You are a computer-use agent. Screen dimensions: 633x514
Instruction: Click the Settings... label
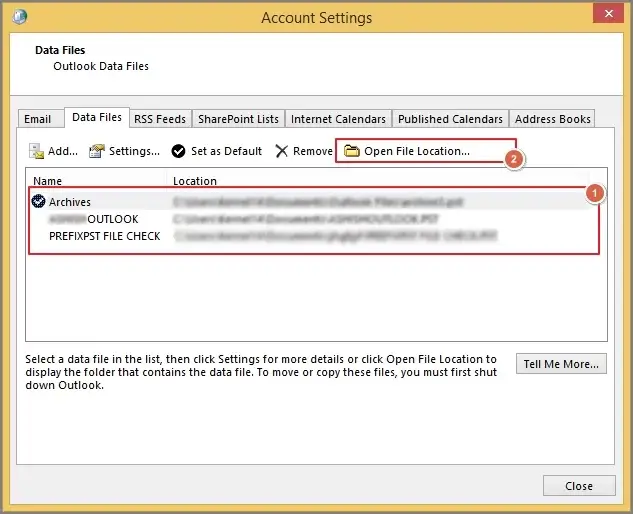click(x=134, y=151)
